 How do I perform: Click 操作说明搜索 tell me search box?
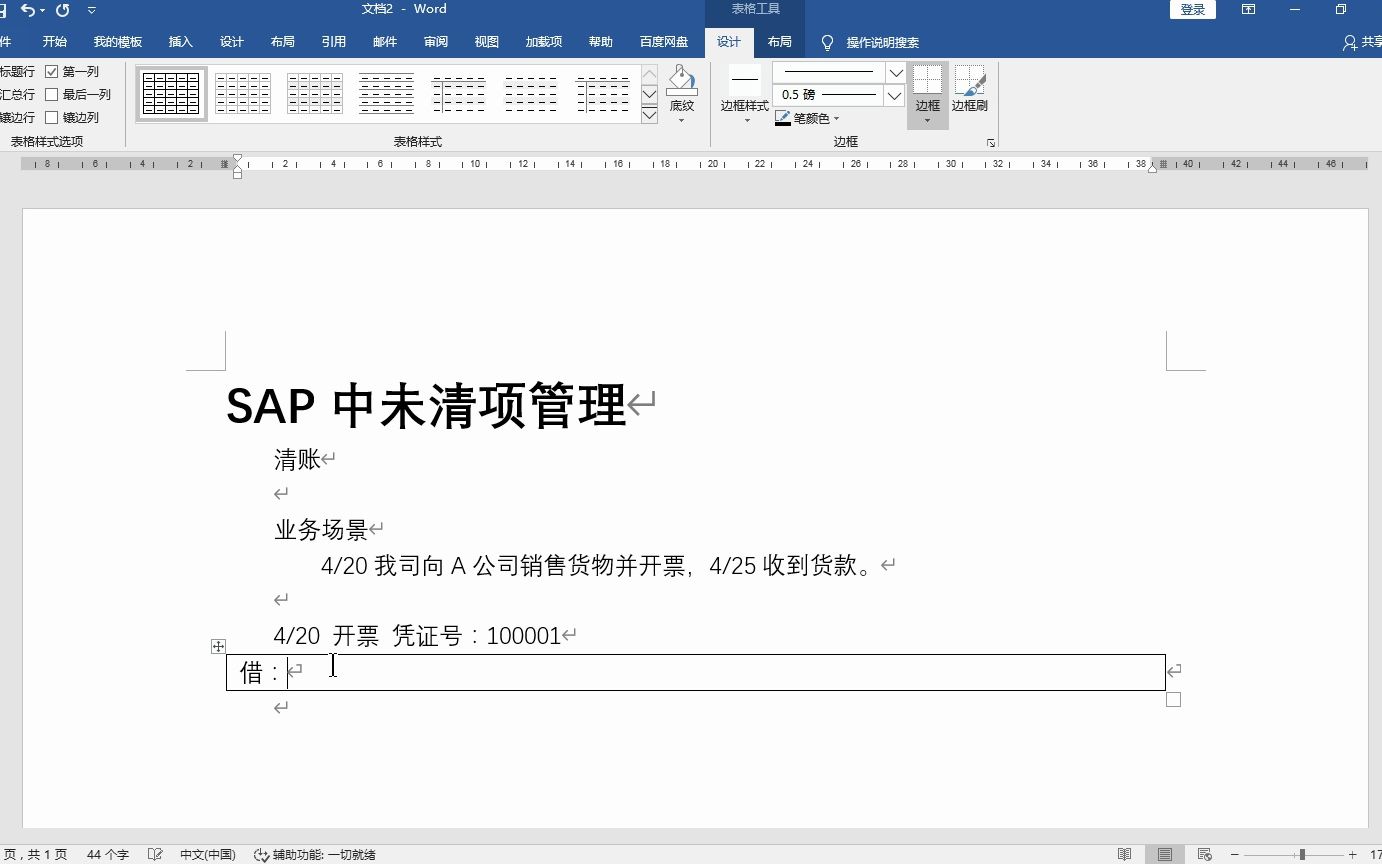tap(883, 43)
